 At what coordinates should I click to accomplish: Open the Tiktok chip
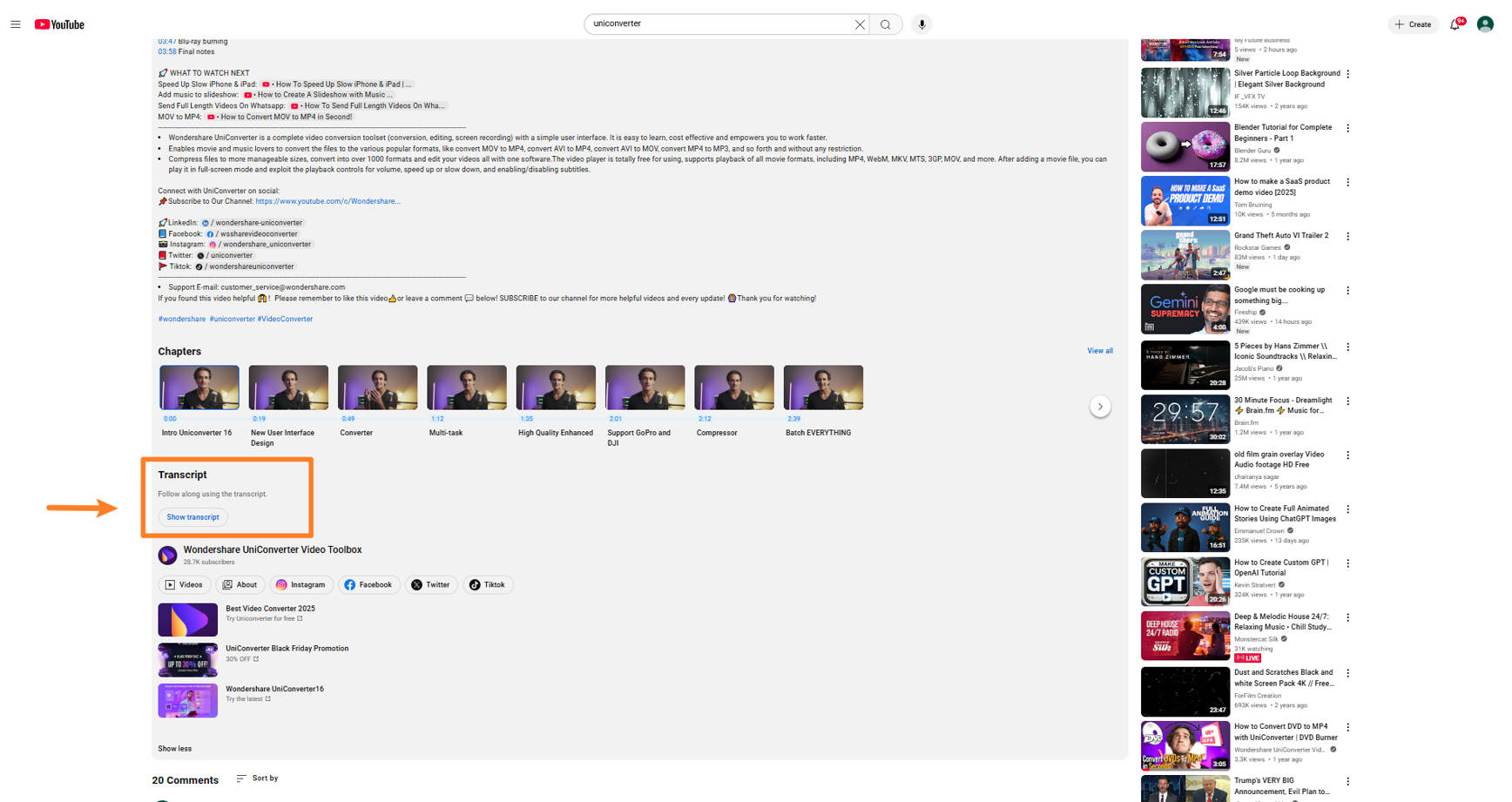coord(488,585)
